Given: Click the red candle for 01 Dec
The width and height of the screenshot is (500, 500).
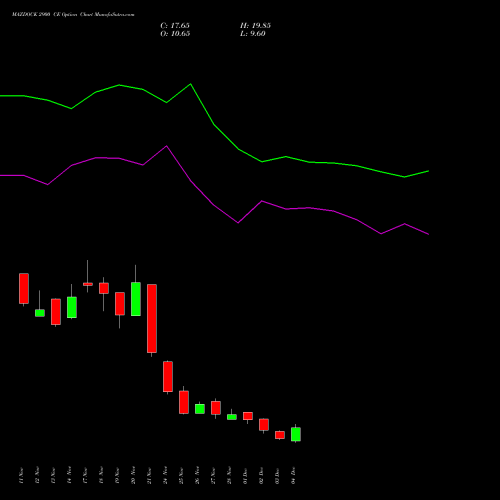Looking at the screenshot, I should tap(248, 416).
